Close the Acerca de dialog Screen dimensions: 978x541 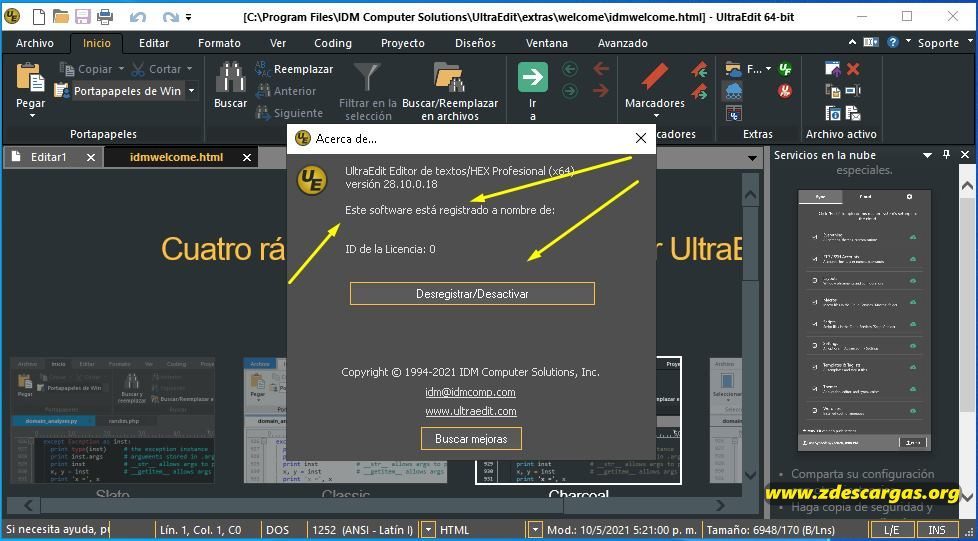click(x=641, y=139)
